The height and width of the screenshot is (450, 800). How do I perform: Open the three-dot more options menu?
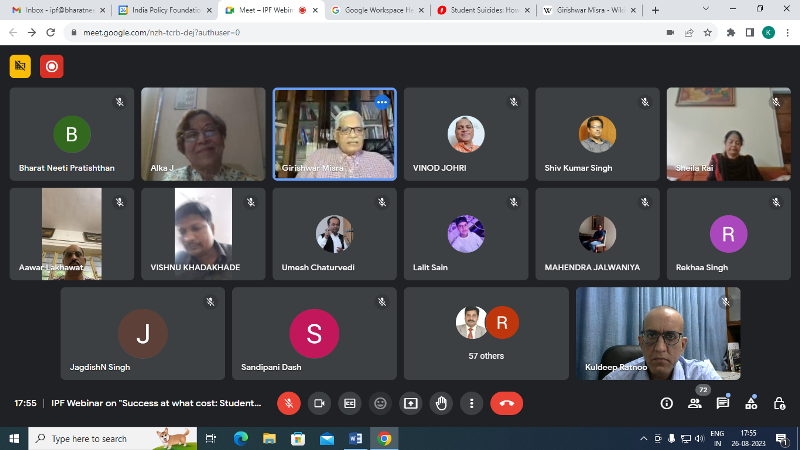click(471, 403)
